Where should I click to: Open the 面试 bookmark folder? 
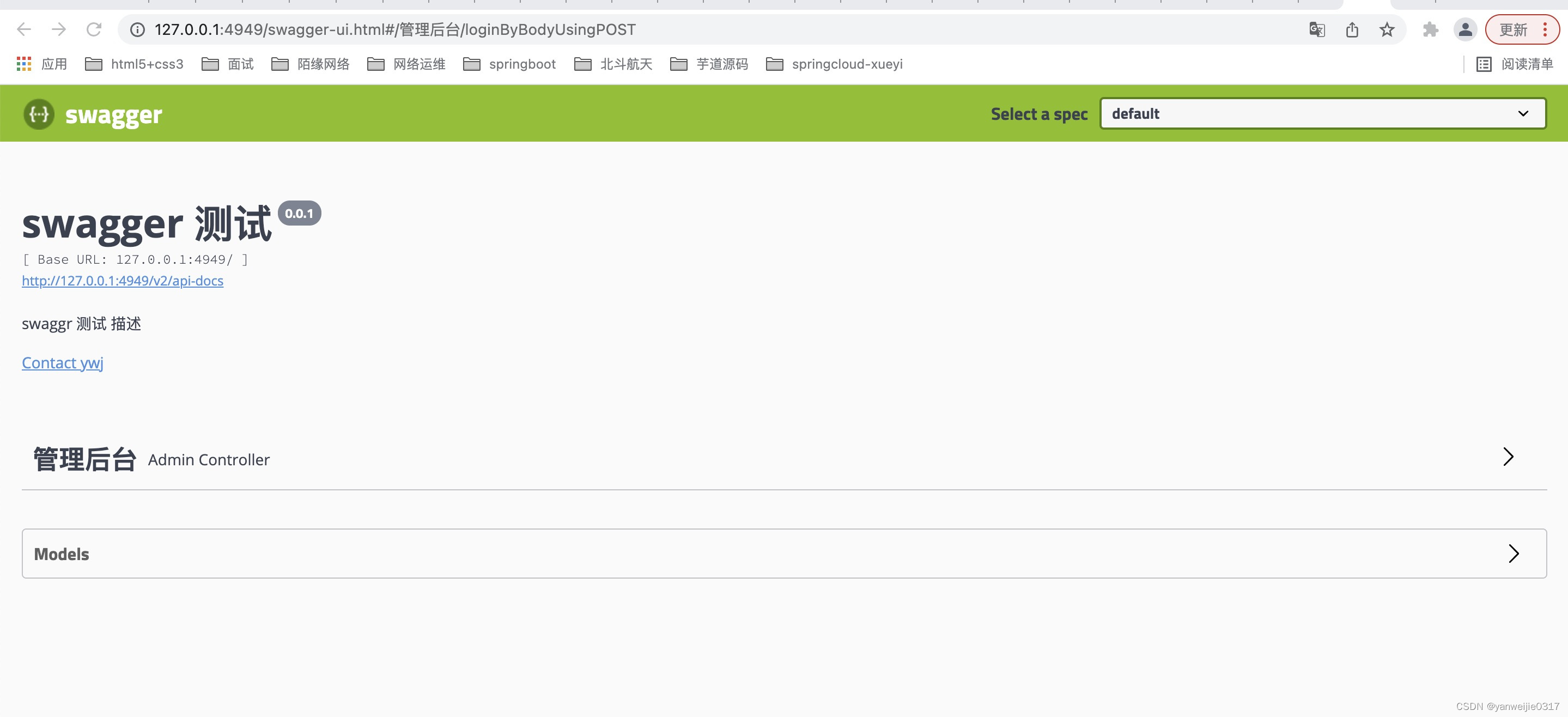(x=228, y=64)
